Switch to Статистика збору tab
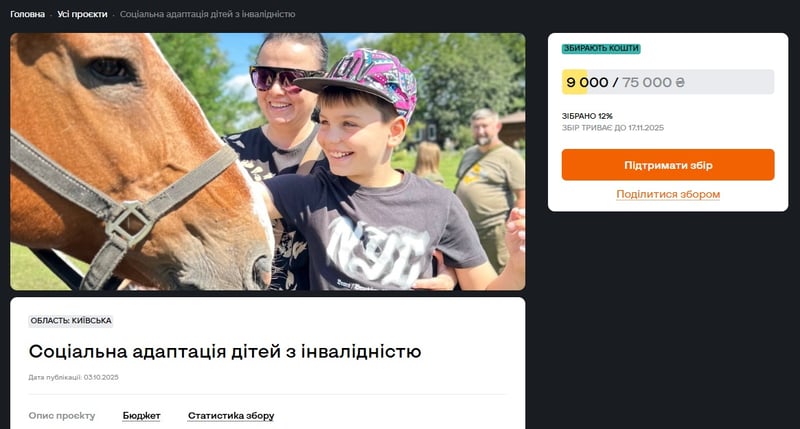 point(231,416)
